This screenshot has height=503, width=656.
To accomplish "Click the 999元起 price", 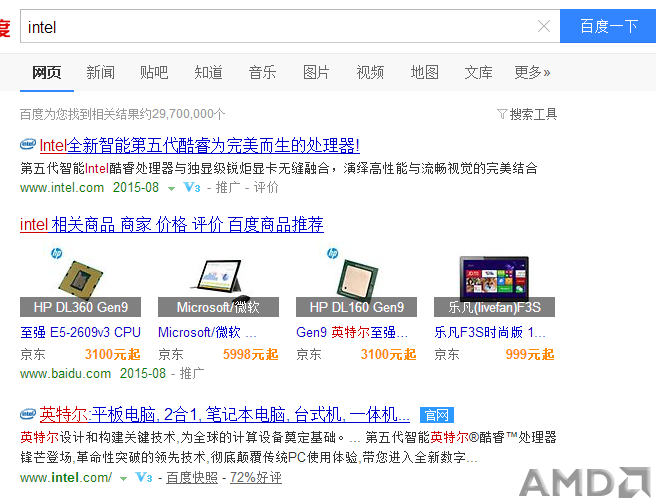I will point(530,354).
